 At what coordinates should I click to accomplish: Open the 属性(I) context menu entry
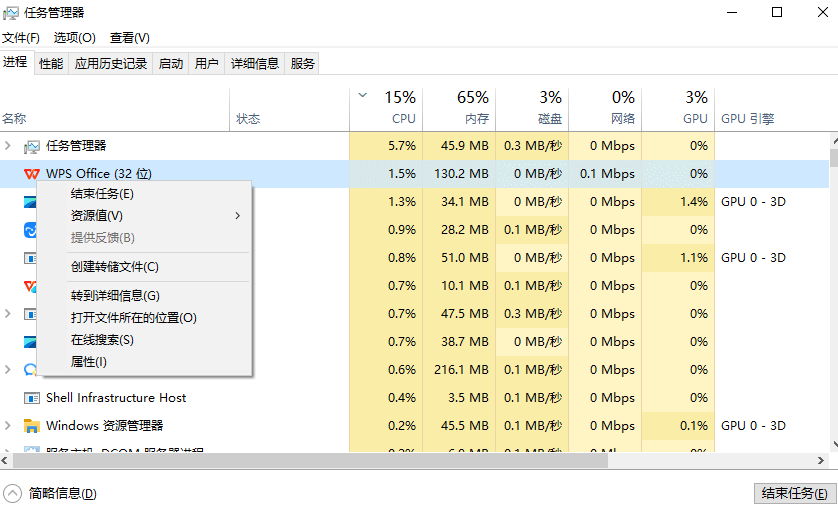coord(88,362)
